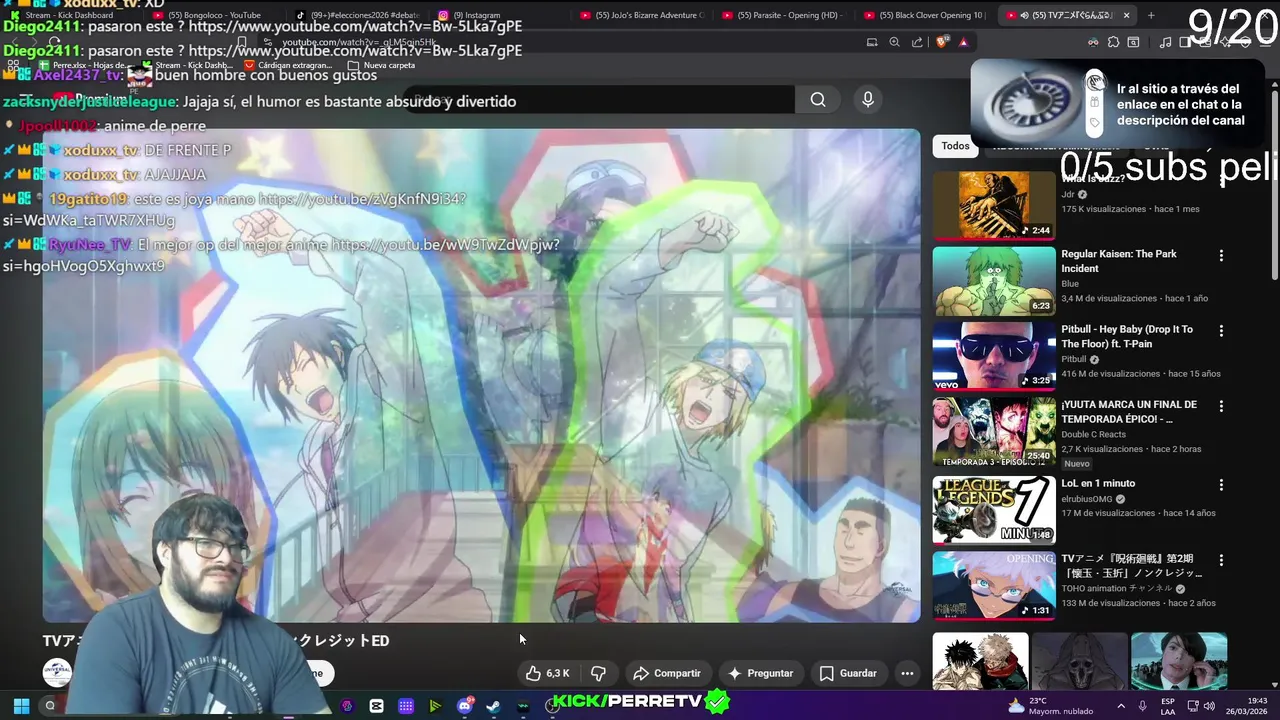Open Pitbull Hey Baby video thumbnail

(994, 356)
